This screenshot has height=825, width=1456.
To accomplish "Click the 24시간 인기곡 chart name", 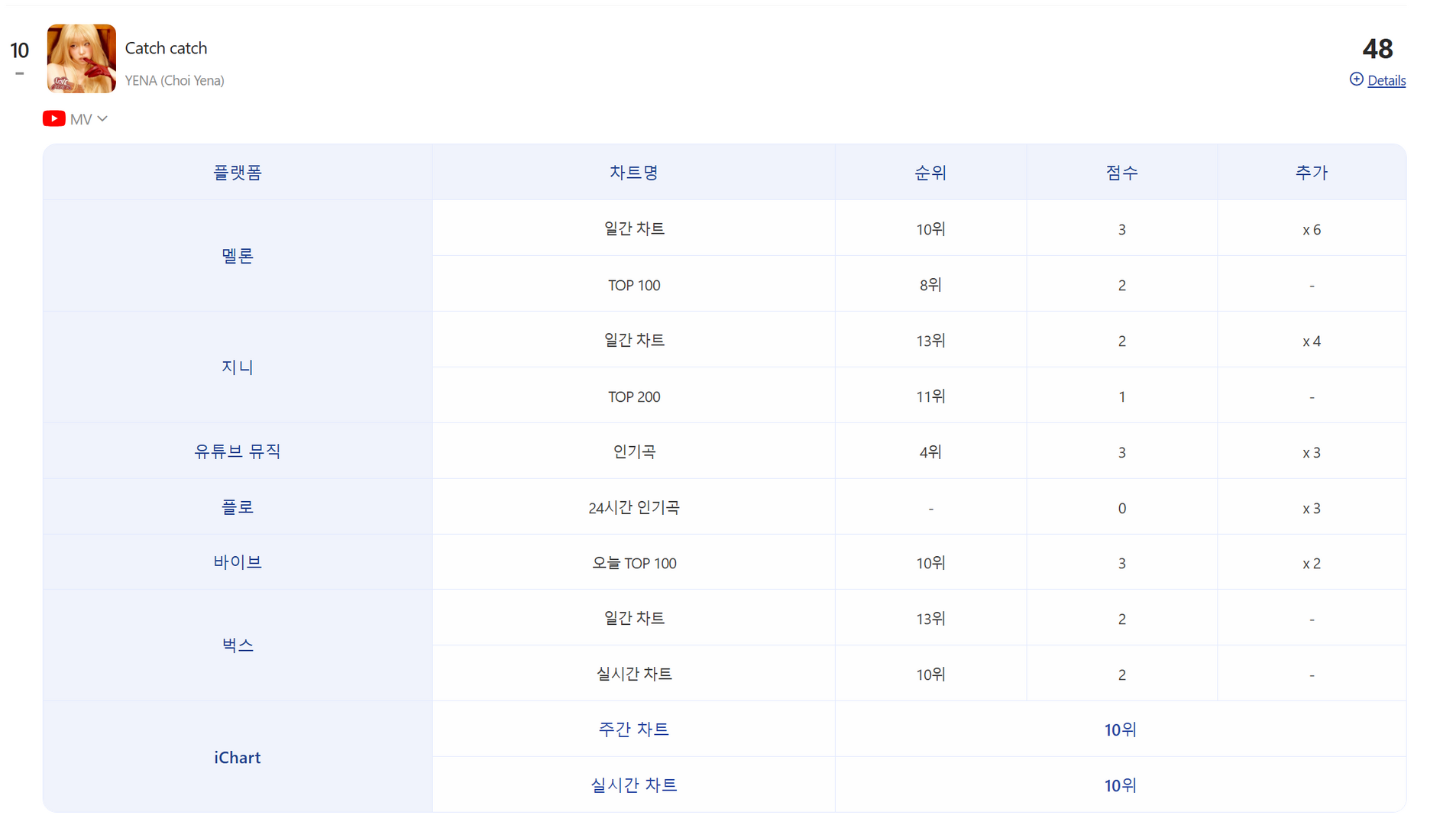I will (x=634, y=508).
